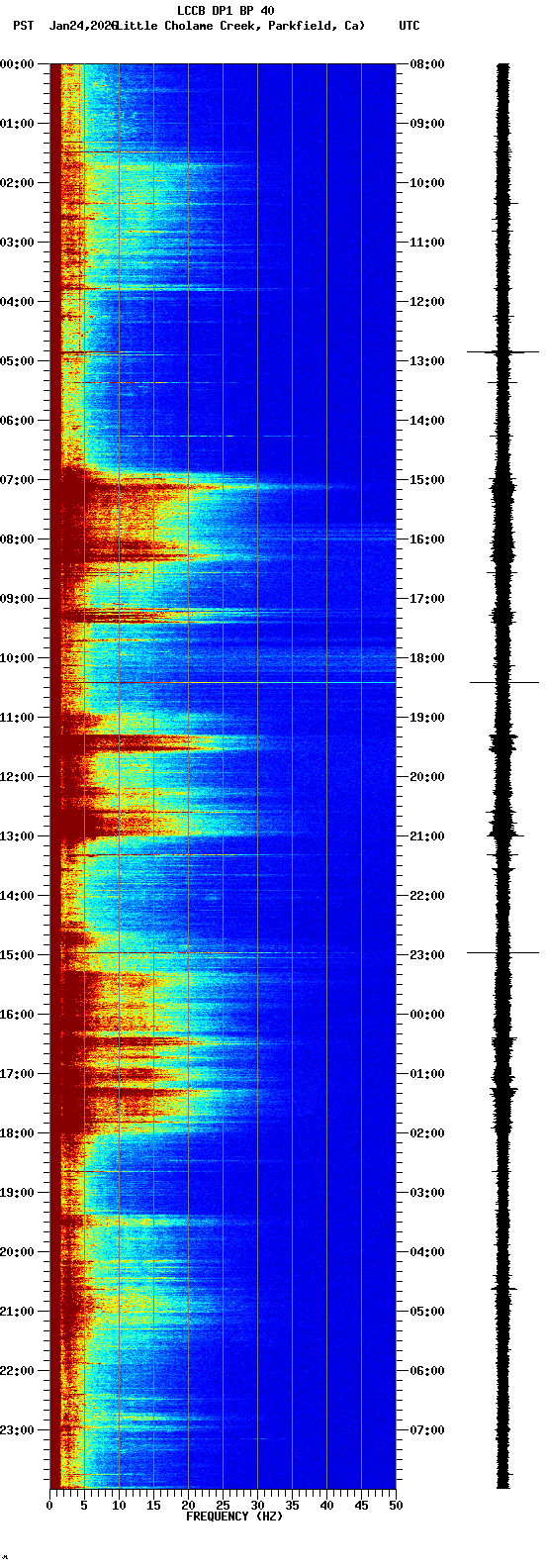This screenshot has height=1568, width=546.
Task: Click the UTC axis label "16:00"
Action: [427, 539]
